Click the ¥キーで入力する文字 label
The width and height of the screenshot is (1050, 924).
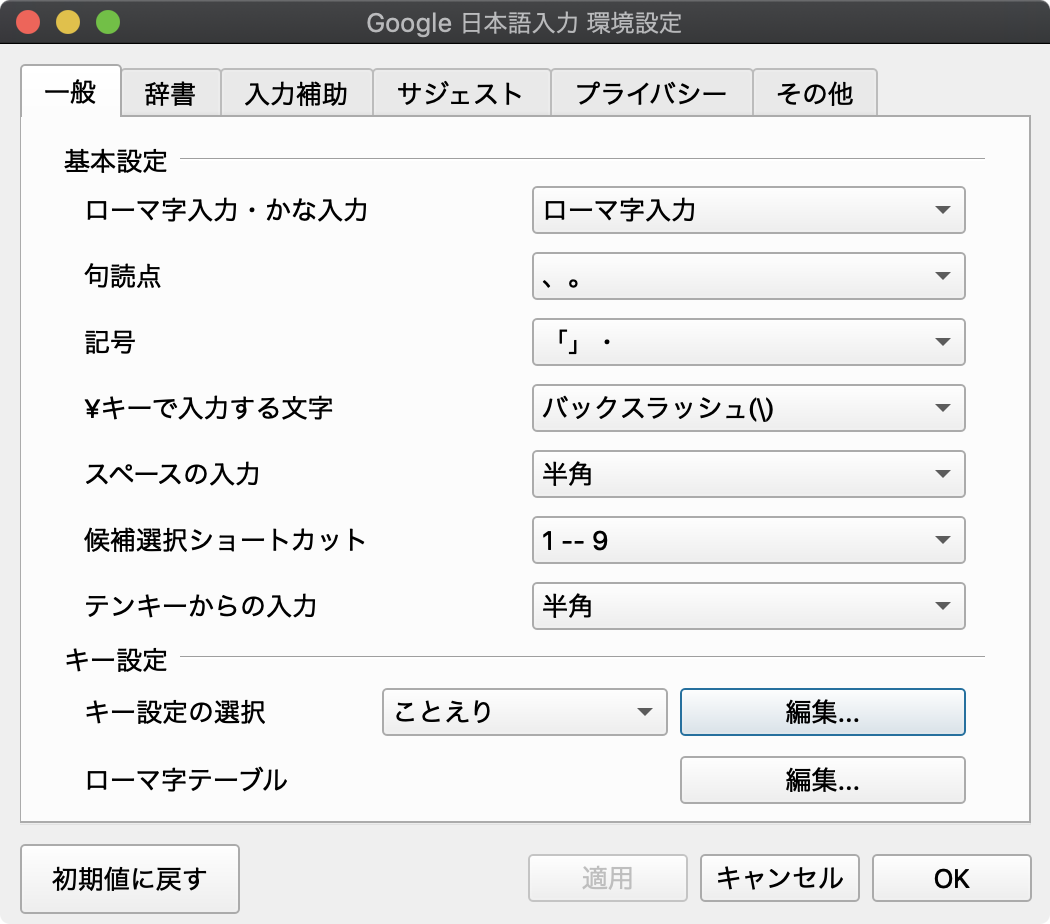[208, 408]
